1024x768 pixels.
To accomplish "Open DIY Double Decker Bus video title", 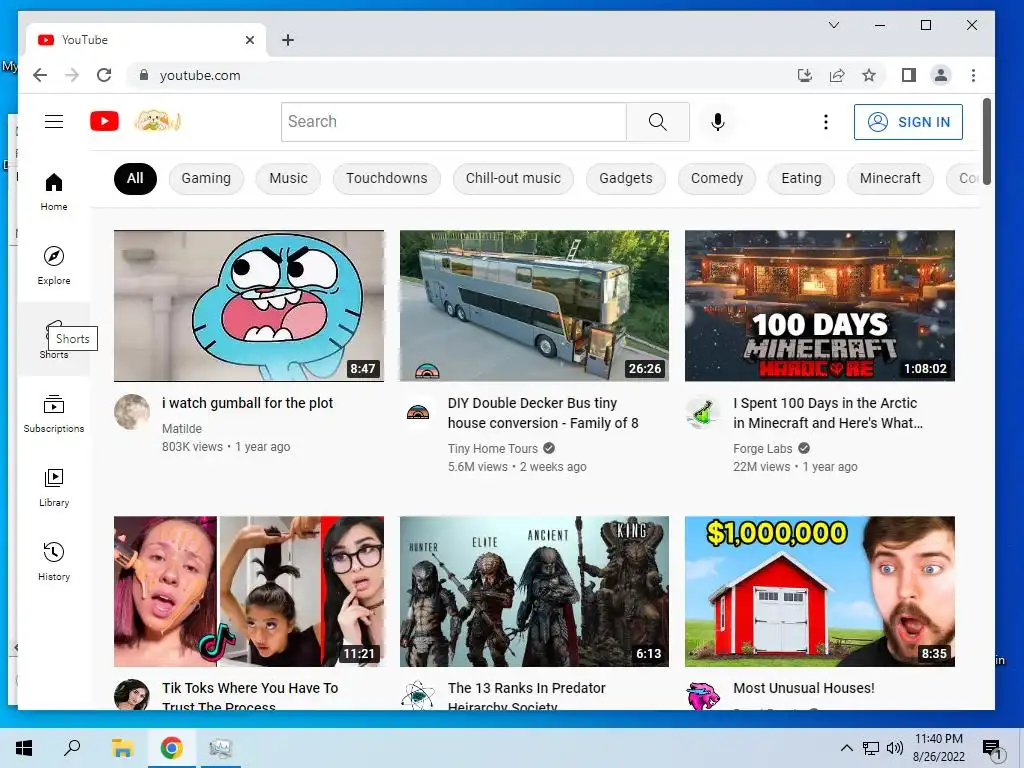I will tap(543, 413).
